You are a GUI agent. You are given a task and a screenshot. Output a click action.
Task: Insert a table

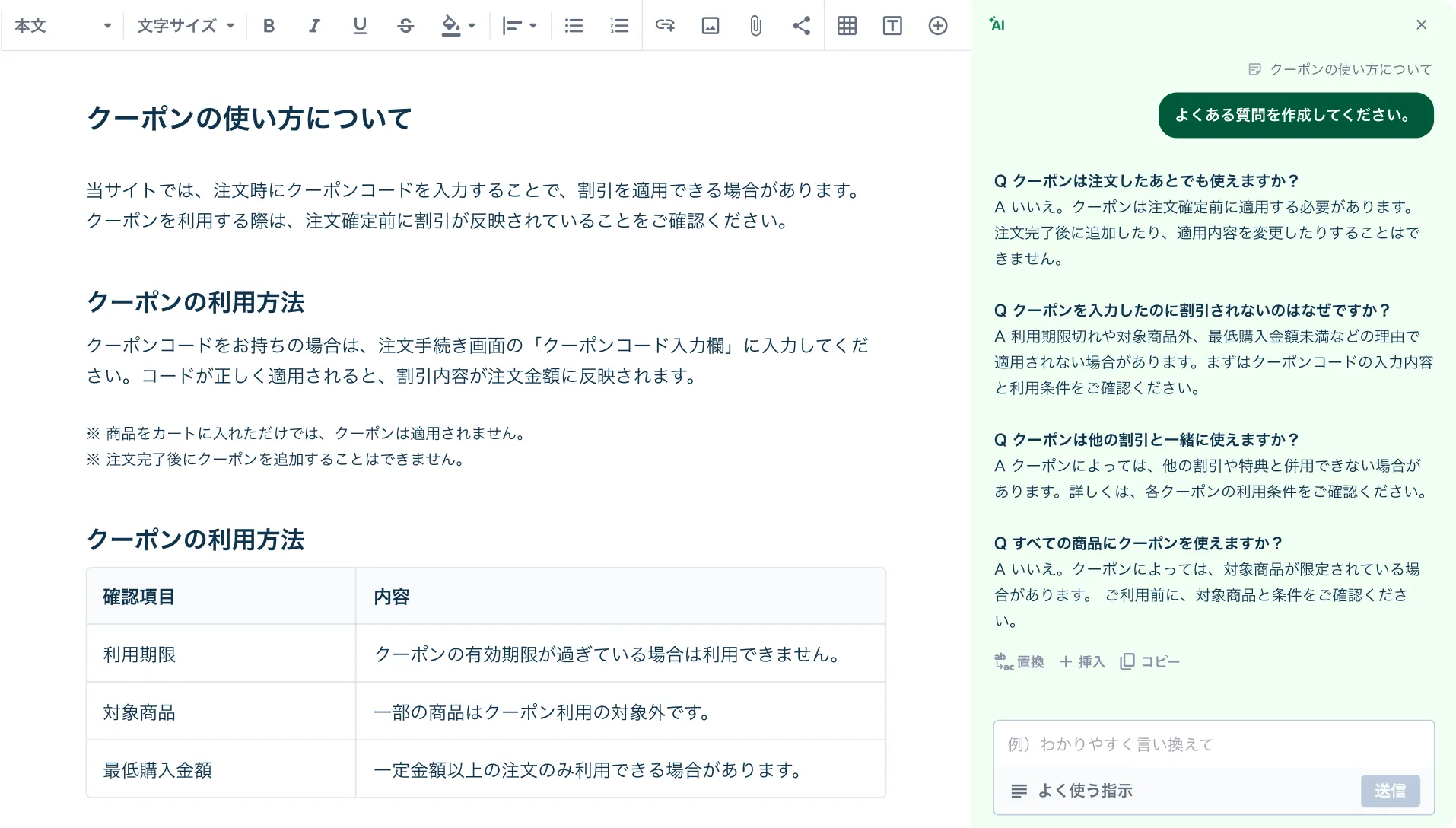pyautogui.click(x=847, y=25)
